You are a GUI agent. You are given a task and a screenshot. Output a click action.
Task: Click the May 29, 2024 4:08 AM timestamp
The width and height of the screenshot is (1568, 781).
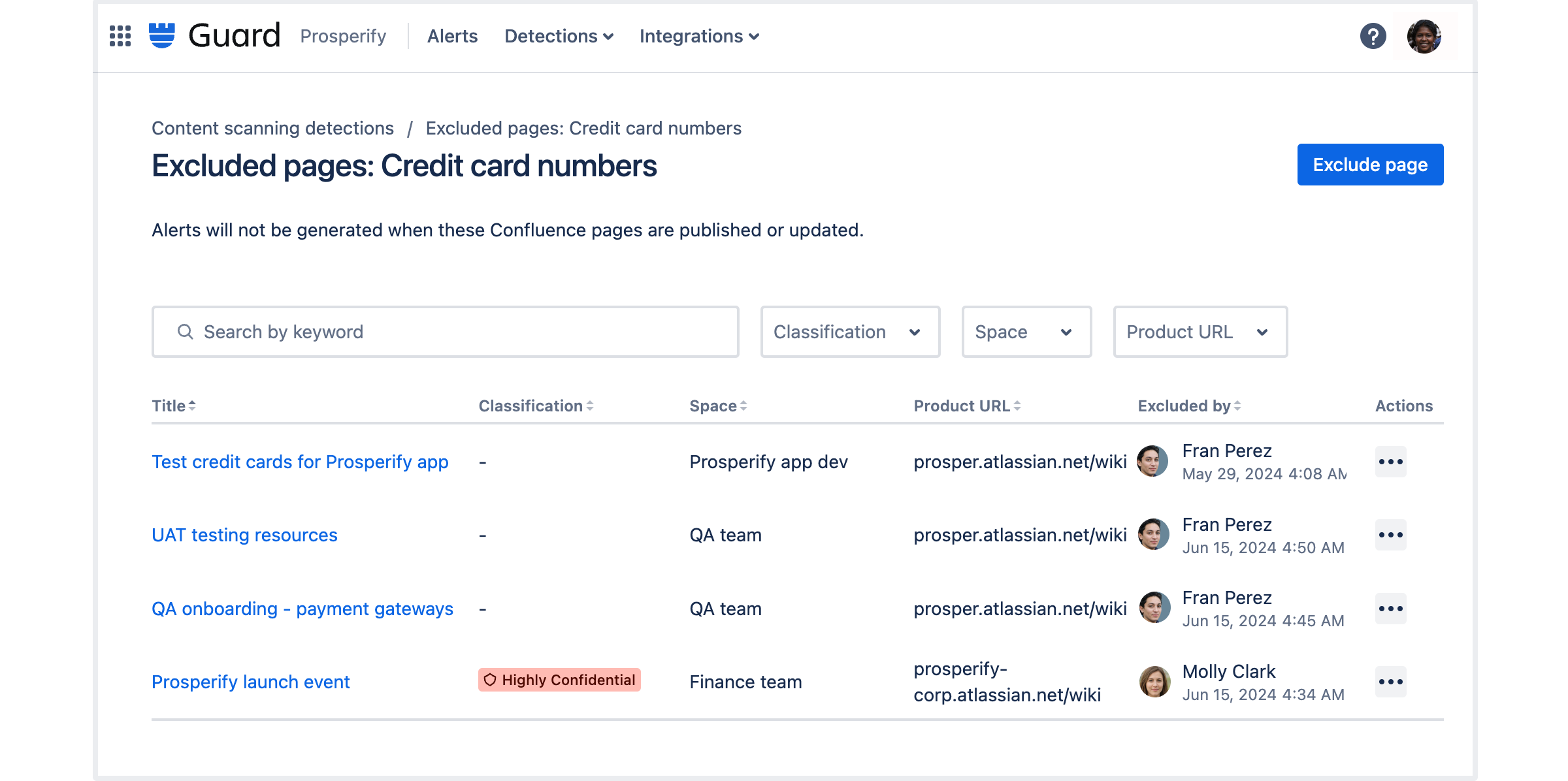[1264, 474]
